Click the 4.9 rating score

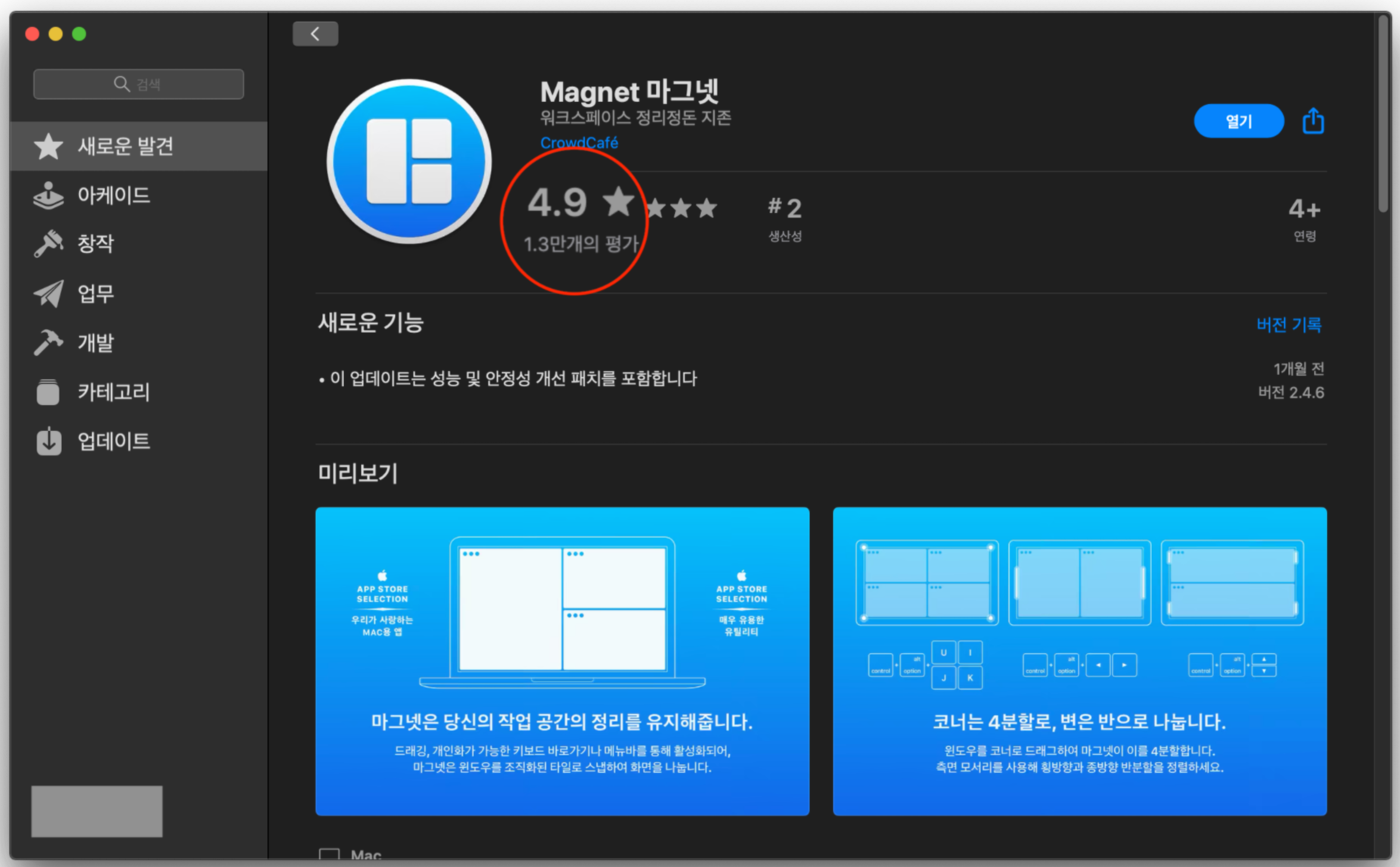point(557,202)
